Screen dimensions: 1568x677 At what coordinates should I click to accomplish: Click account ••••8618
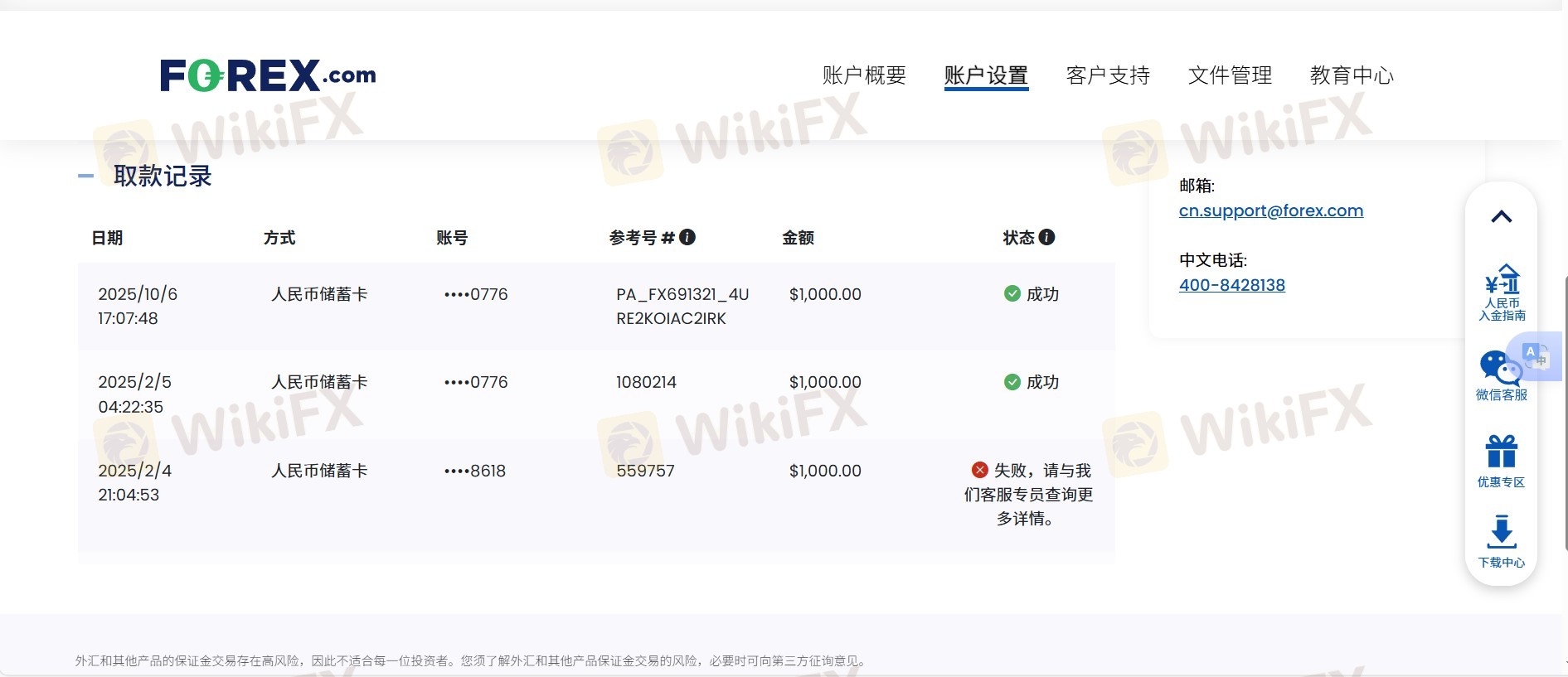474,471
